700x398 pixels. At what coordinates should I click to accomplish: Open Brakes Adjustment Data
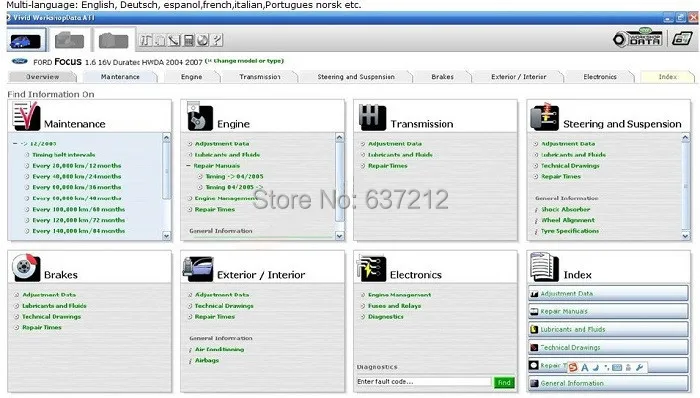click(x=49, y=295)
